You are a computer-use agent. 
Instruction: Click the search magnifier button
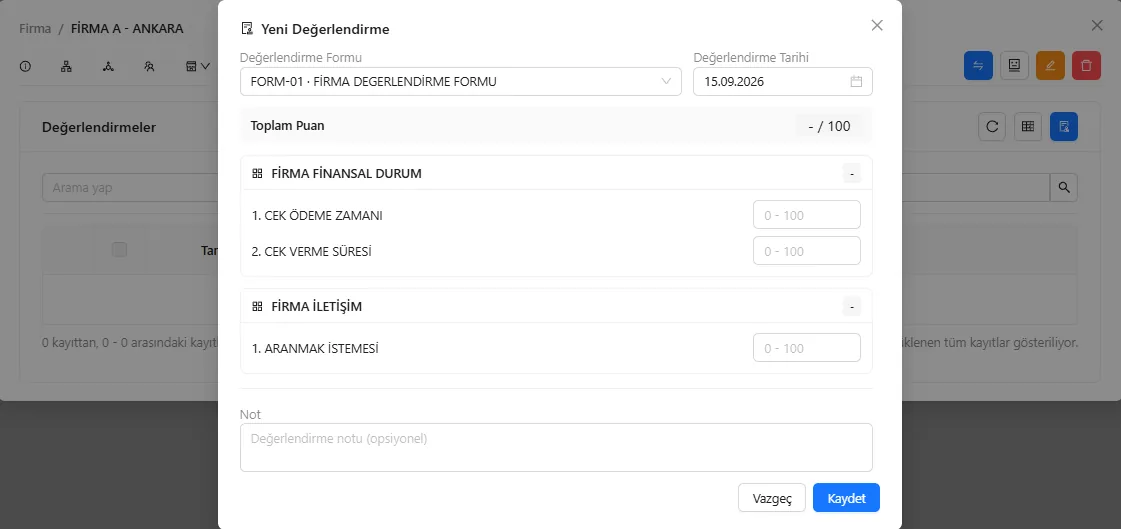pyautogui.click(x=1064, y=188)
